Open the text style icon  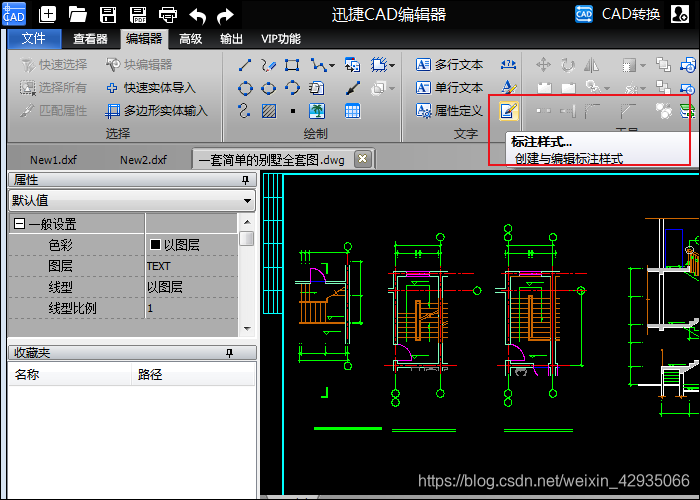click(509, 88)
